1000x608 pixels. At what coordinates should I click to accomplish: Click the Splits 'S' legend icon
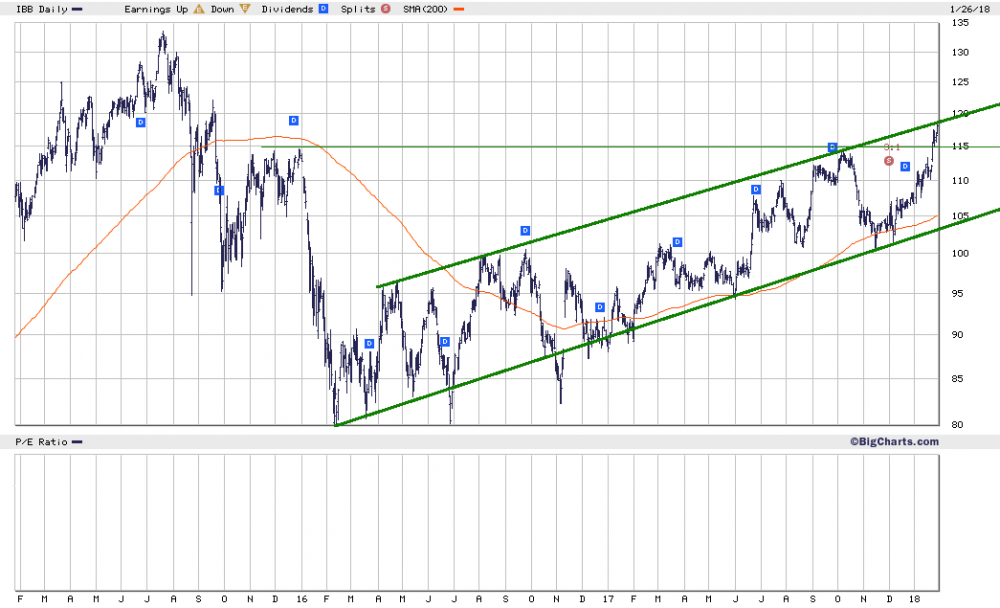point(386,9)
